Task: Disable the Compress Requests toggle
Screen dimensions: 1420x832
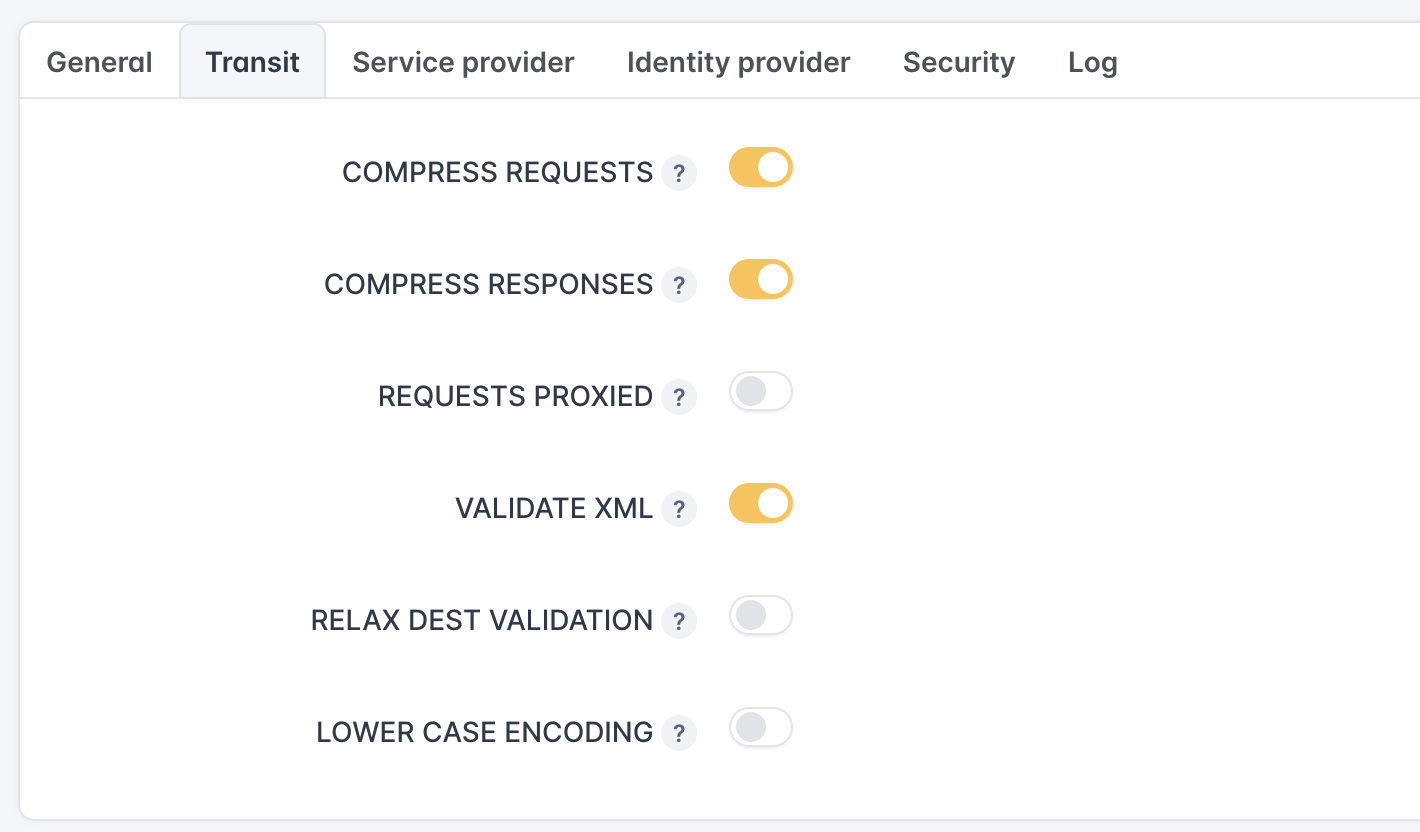Action: (760, 168)
